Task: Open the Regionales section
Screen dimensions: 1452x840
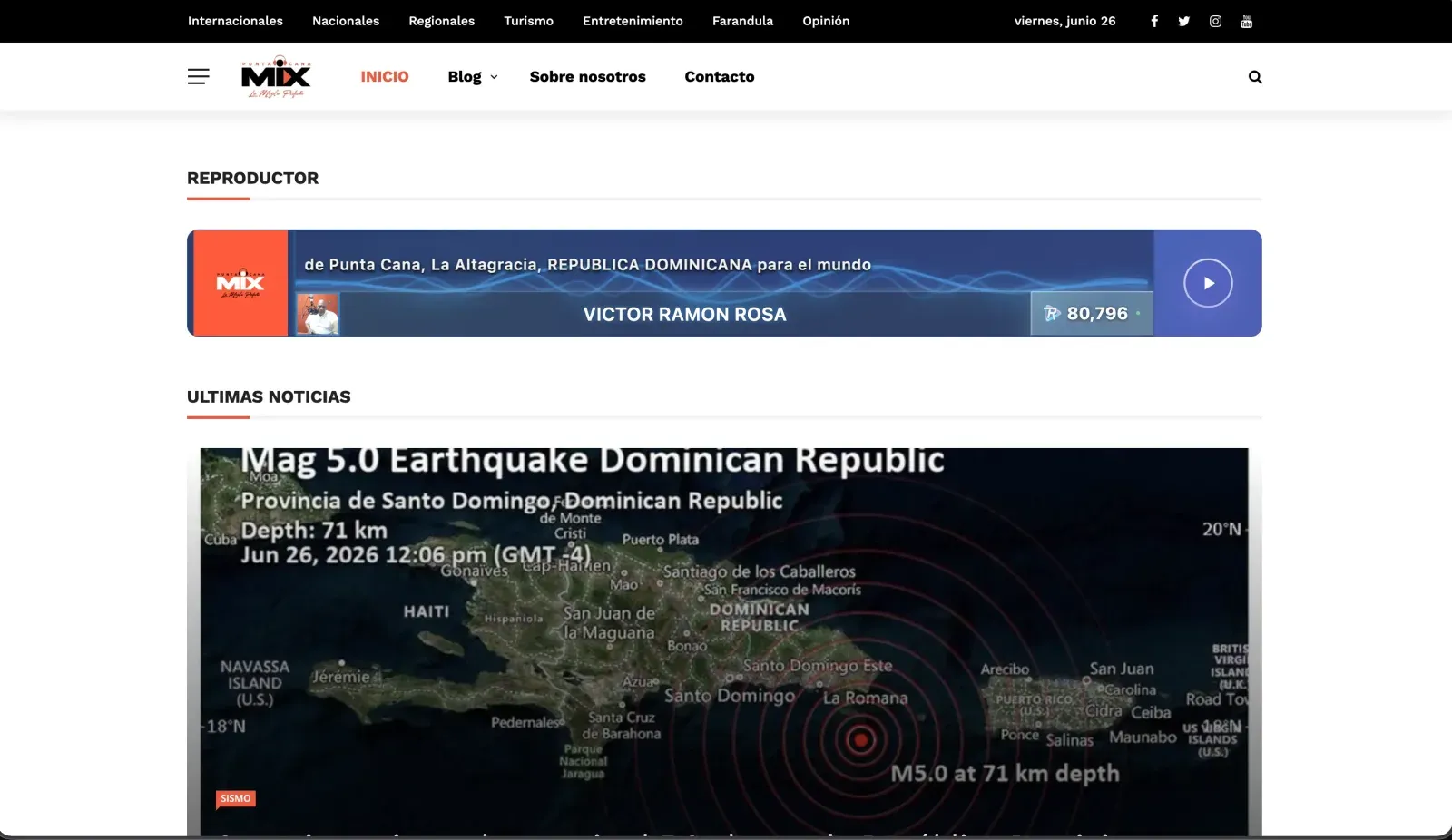Action: (x=442, y=21)
